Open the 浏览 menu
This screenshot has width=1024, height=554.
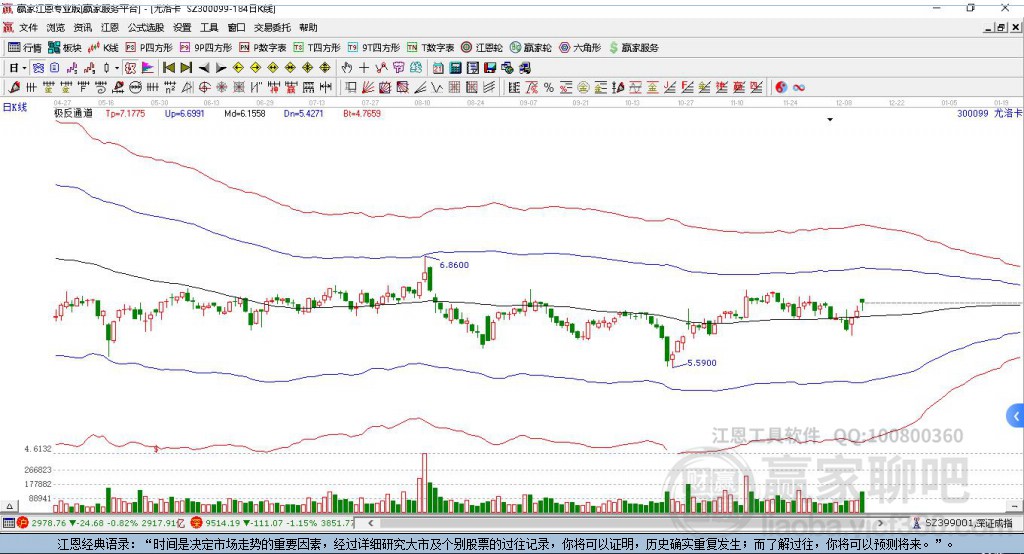point(56,27)
